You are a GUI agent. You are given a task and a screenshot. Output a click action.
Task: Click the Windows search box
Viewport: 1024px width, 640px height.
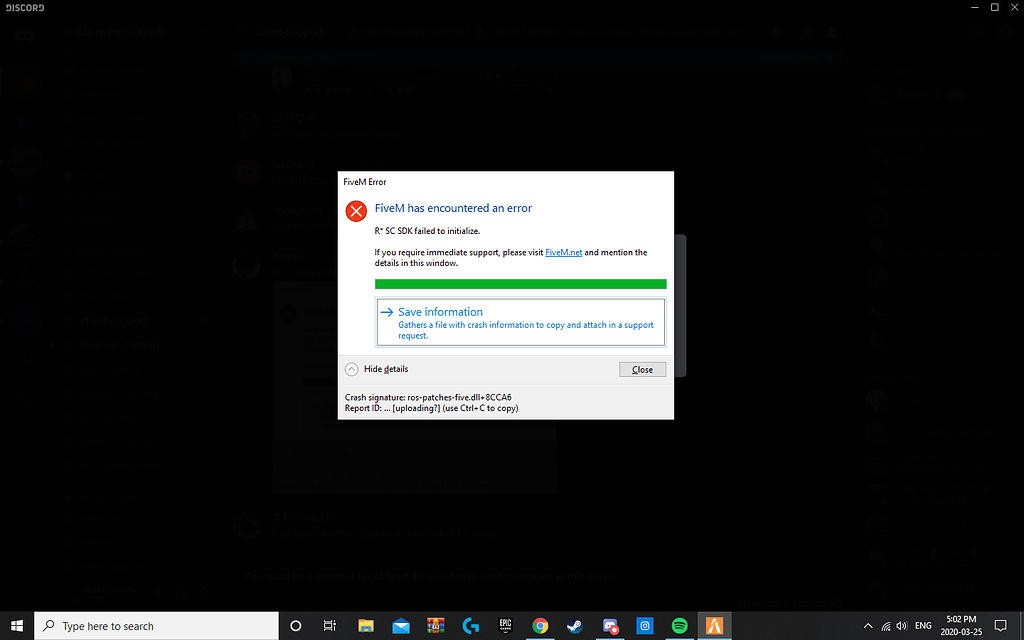pyautogui.click(x=150, y=626)
